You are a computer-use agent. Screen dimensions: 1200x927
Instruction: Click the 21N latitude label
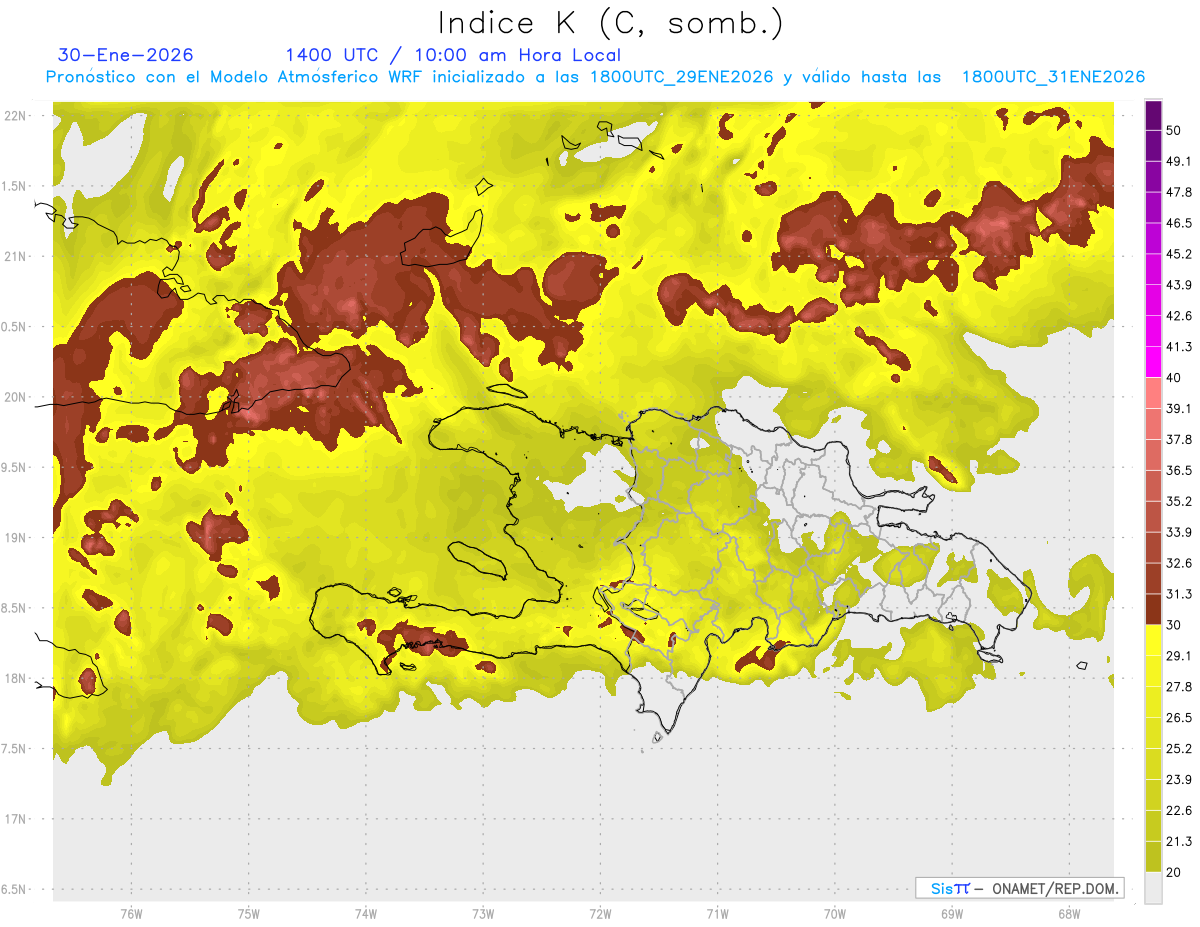[17, 256]
